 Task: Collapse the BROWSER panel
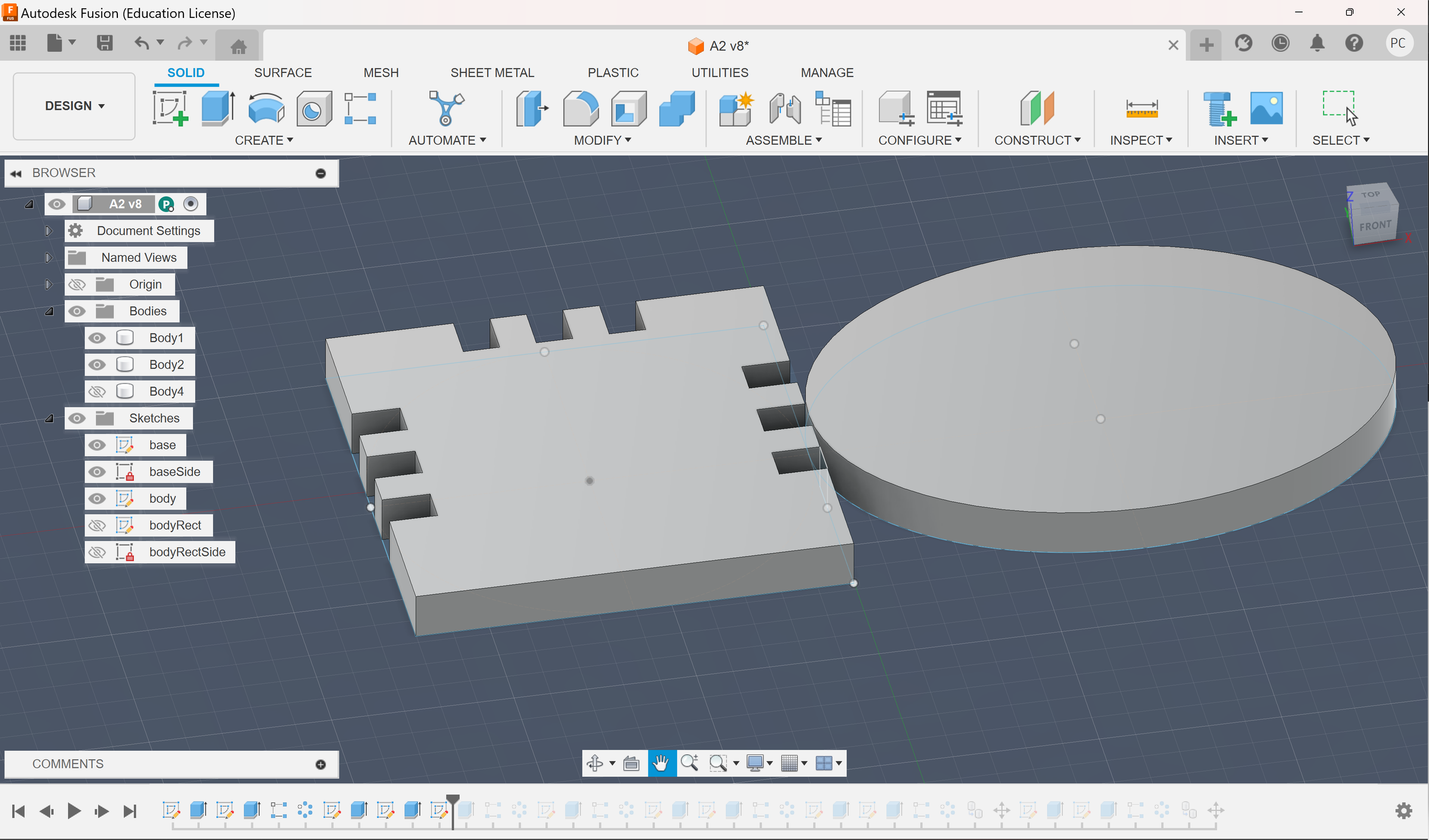pos(16,173)
